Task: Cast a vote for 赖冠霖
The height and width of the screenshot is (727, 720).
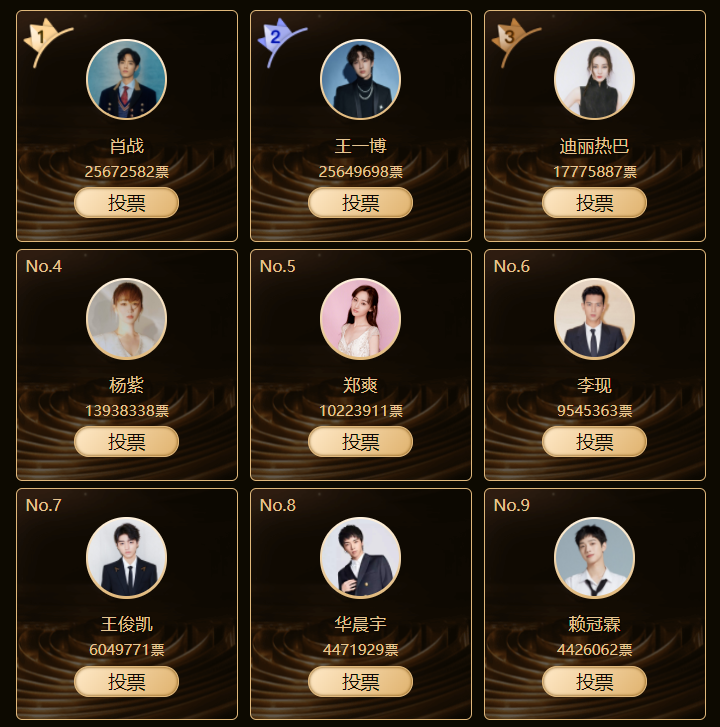Action: (594, 681)
